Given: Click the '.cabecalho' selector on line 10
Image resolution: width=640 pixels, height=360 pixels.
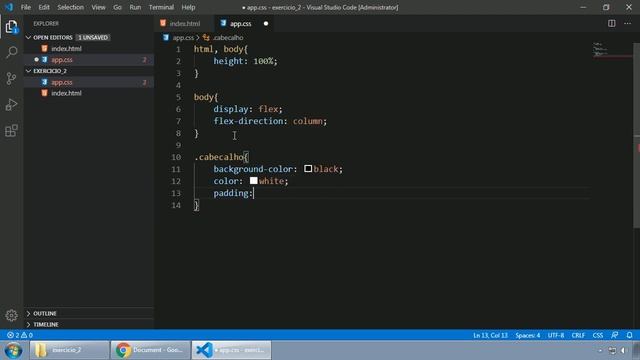Looking at the screenshot, I should click(x=219, y=157).
